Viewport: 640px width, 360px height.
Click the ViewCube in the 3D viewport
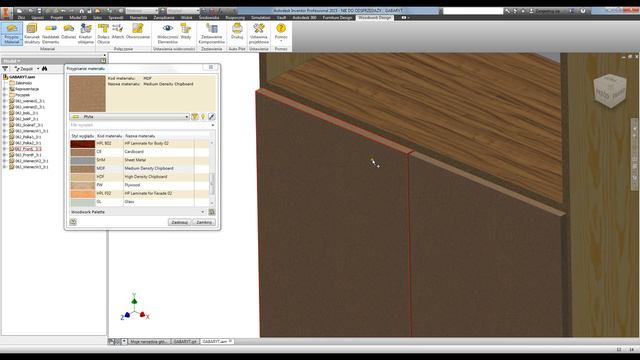609,91
